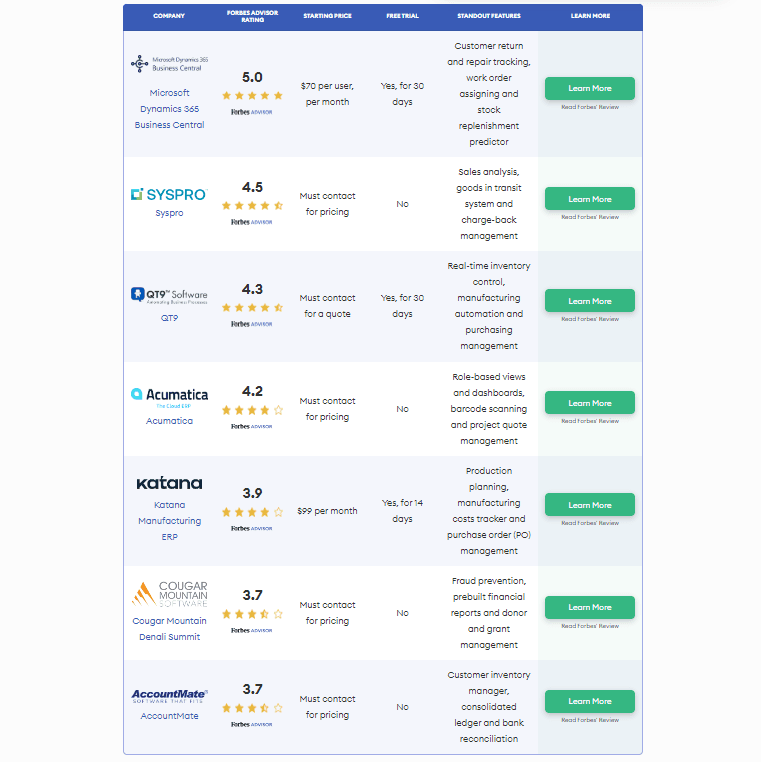Click the AccountMate logo
The image size is (761, 762).
(169, 696)
